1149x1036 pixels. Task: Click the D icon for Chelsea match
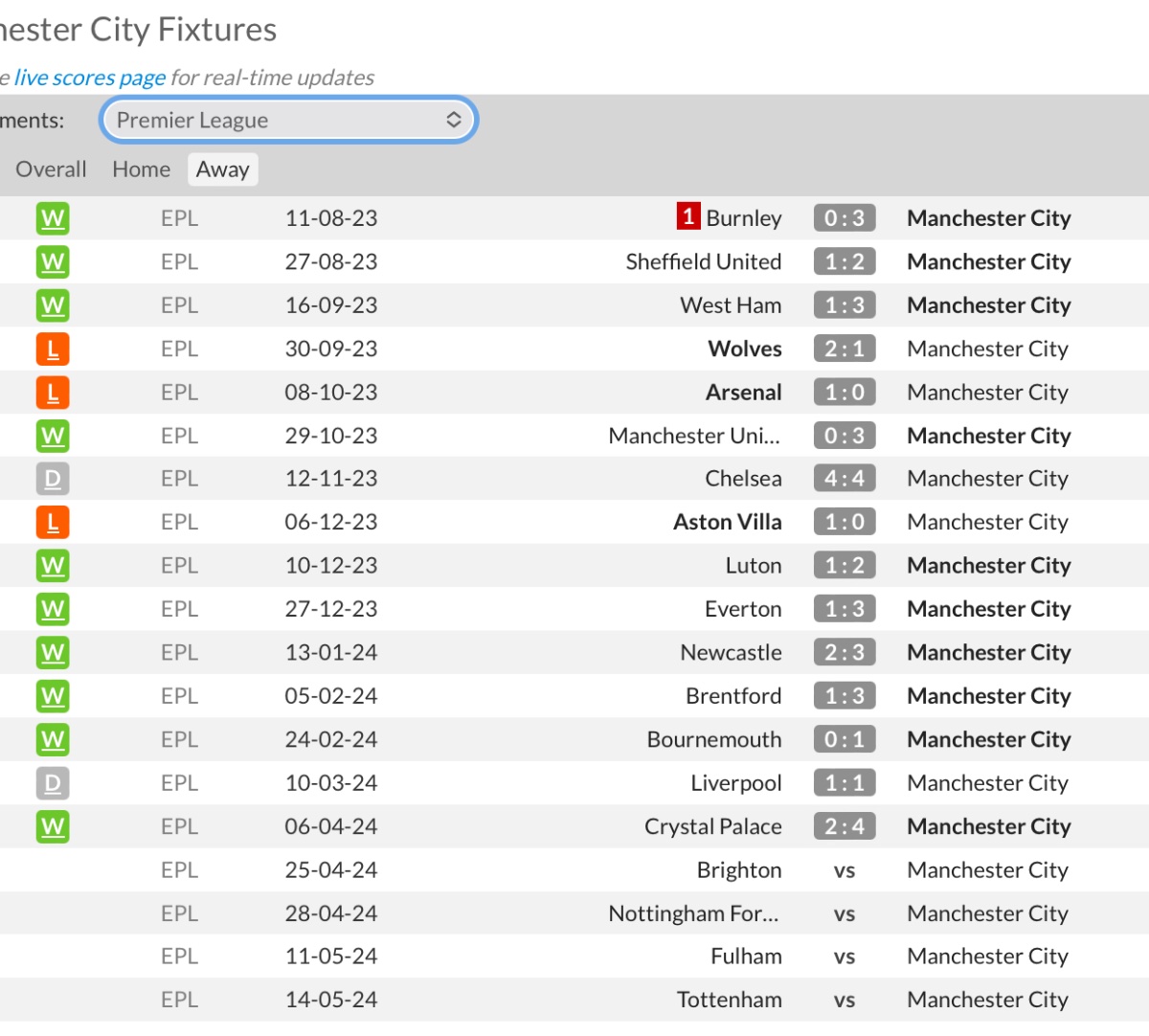pos(53,479)
